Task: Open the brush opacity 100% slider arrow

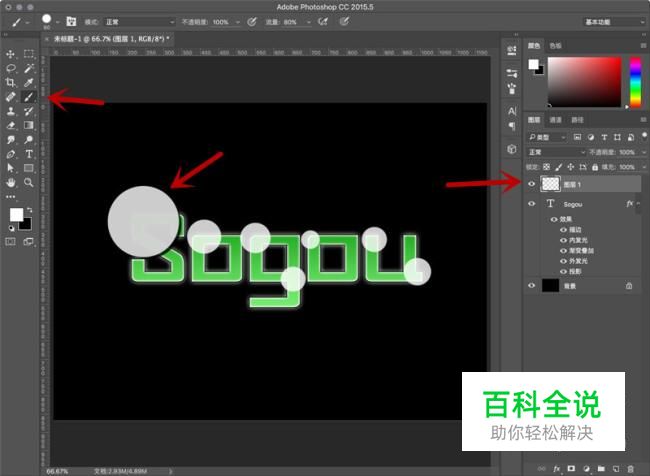Action: pos(238,22)
